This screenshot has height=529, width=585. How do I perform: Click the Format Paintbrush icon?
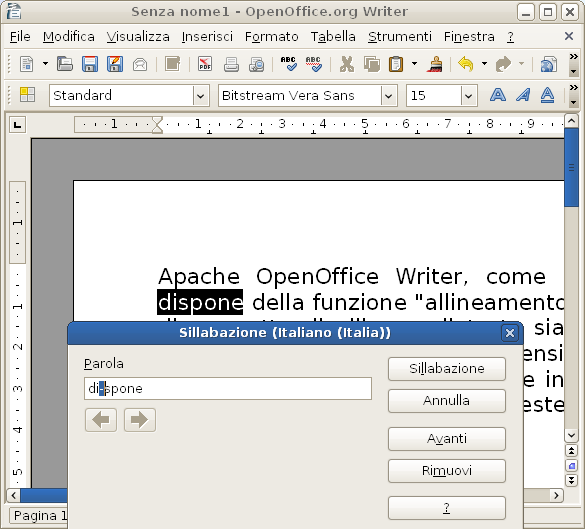[x=435, y=64]
